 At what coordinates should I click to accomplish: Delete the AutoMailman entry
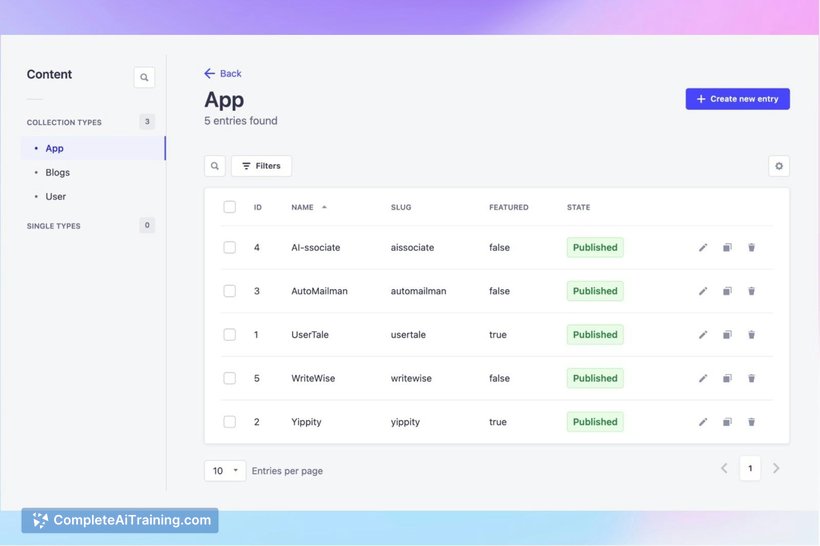click(x=751, y=291)
